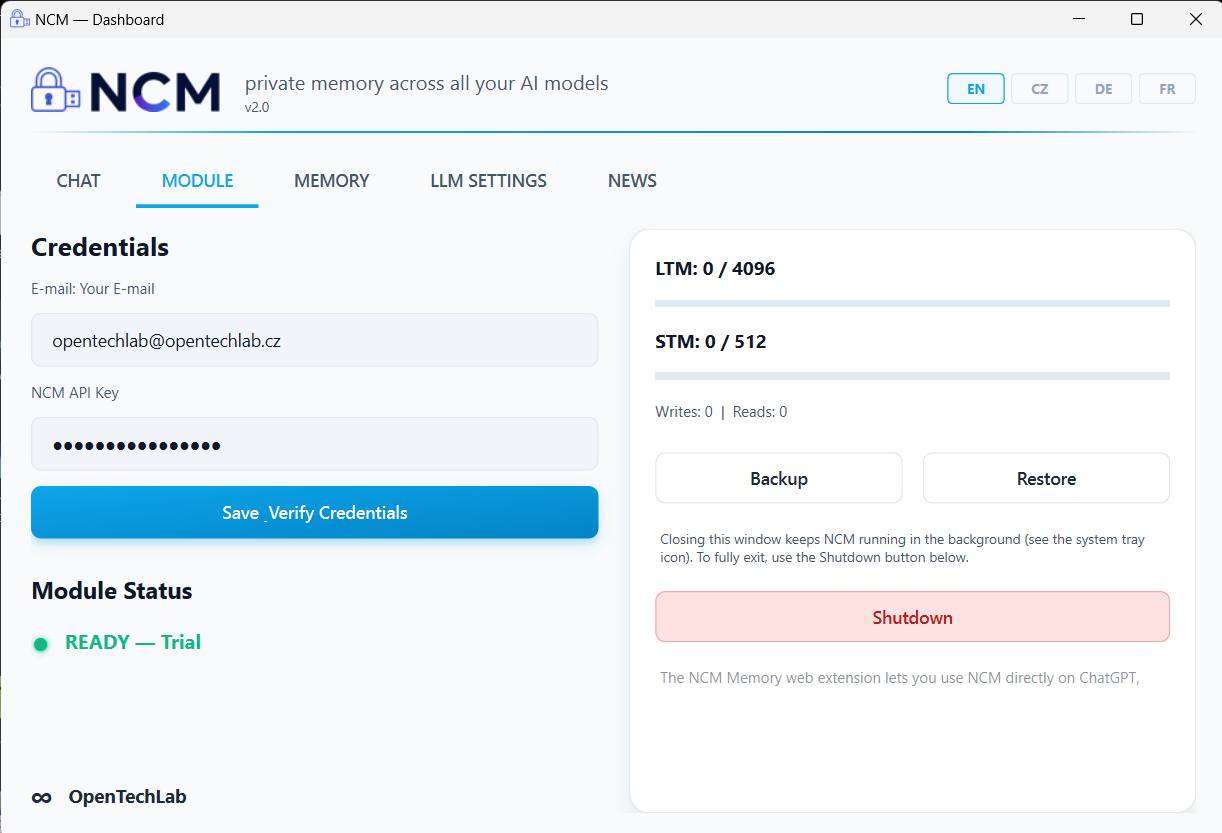1222x833 pixels.
Task: Click Save Verify Credentials button
Action: tap(315, 512)
